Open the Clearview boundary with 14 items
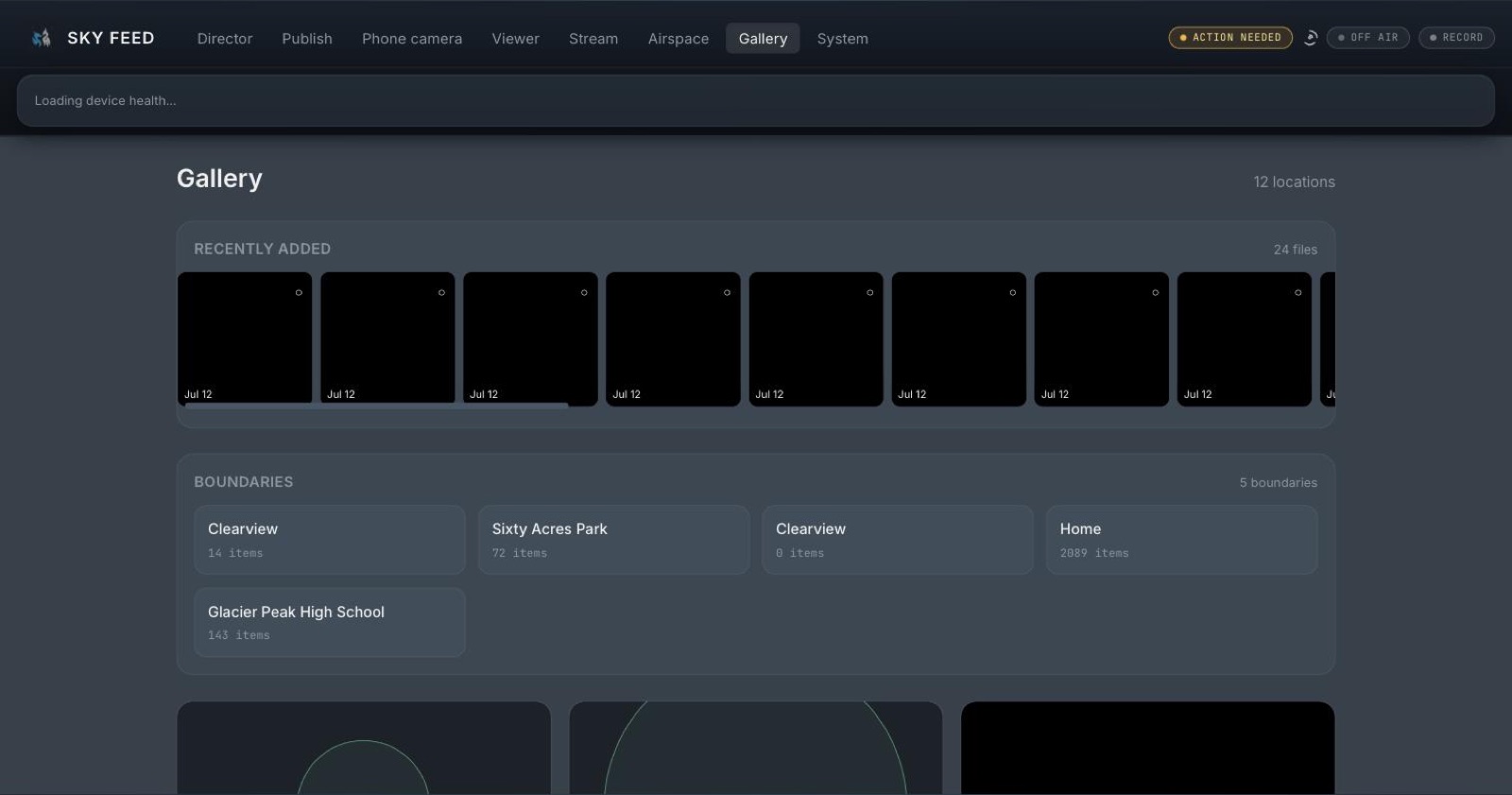The width and height of the screenshot is (1512, 795). (330, 540)
